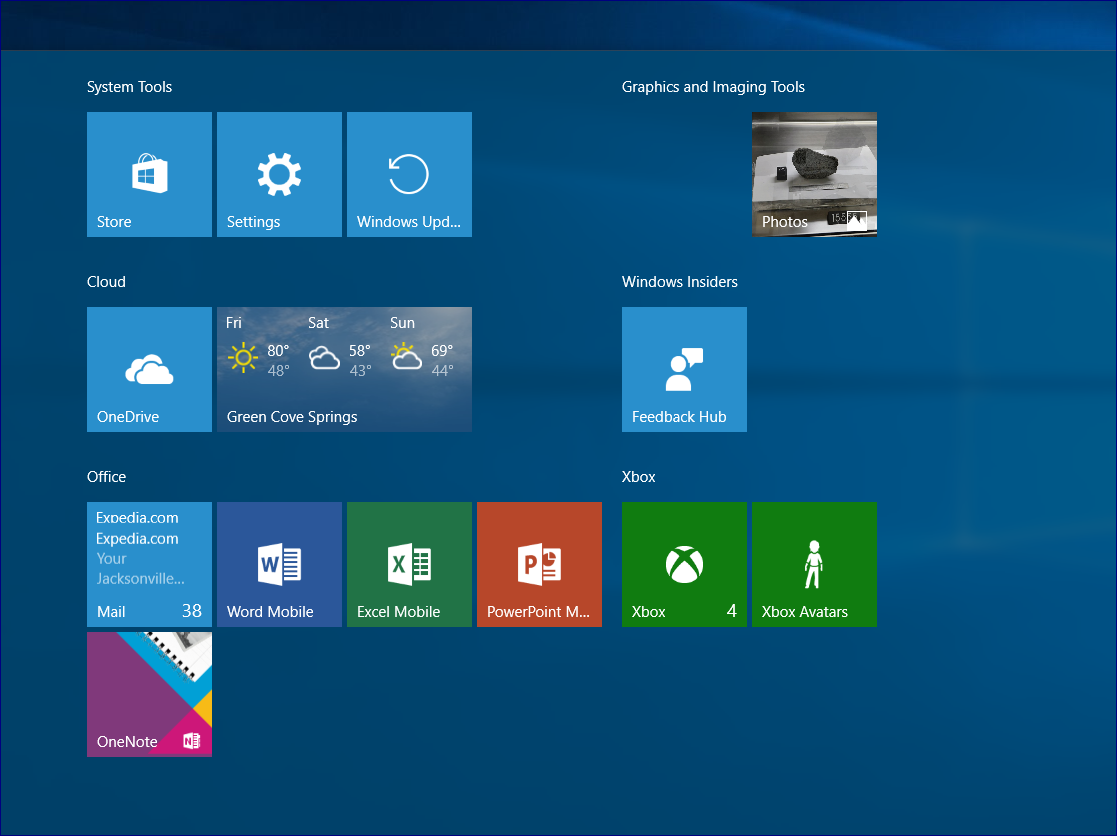Open the Settings gear tile
1117x836 pixels.
279,174
